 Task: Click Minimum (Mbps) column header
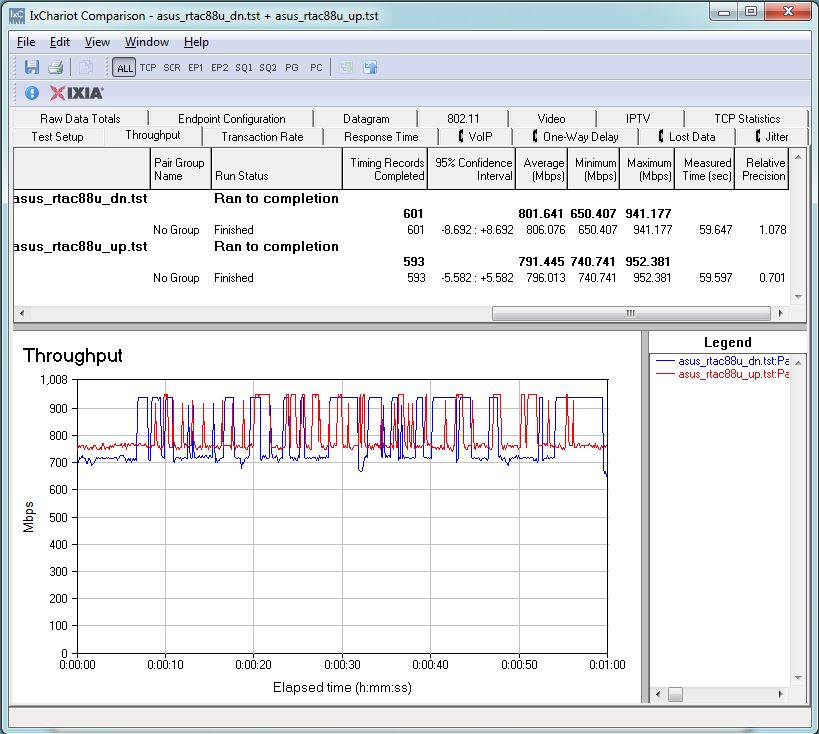click(594, 169)
